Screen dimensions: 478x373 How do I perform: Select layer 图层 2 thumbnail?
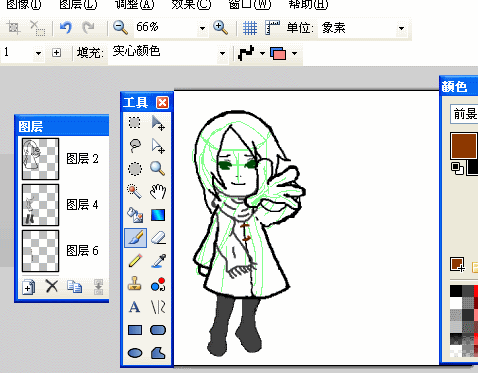point(40,159)
